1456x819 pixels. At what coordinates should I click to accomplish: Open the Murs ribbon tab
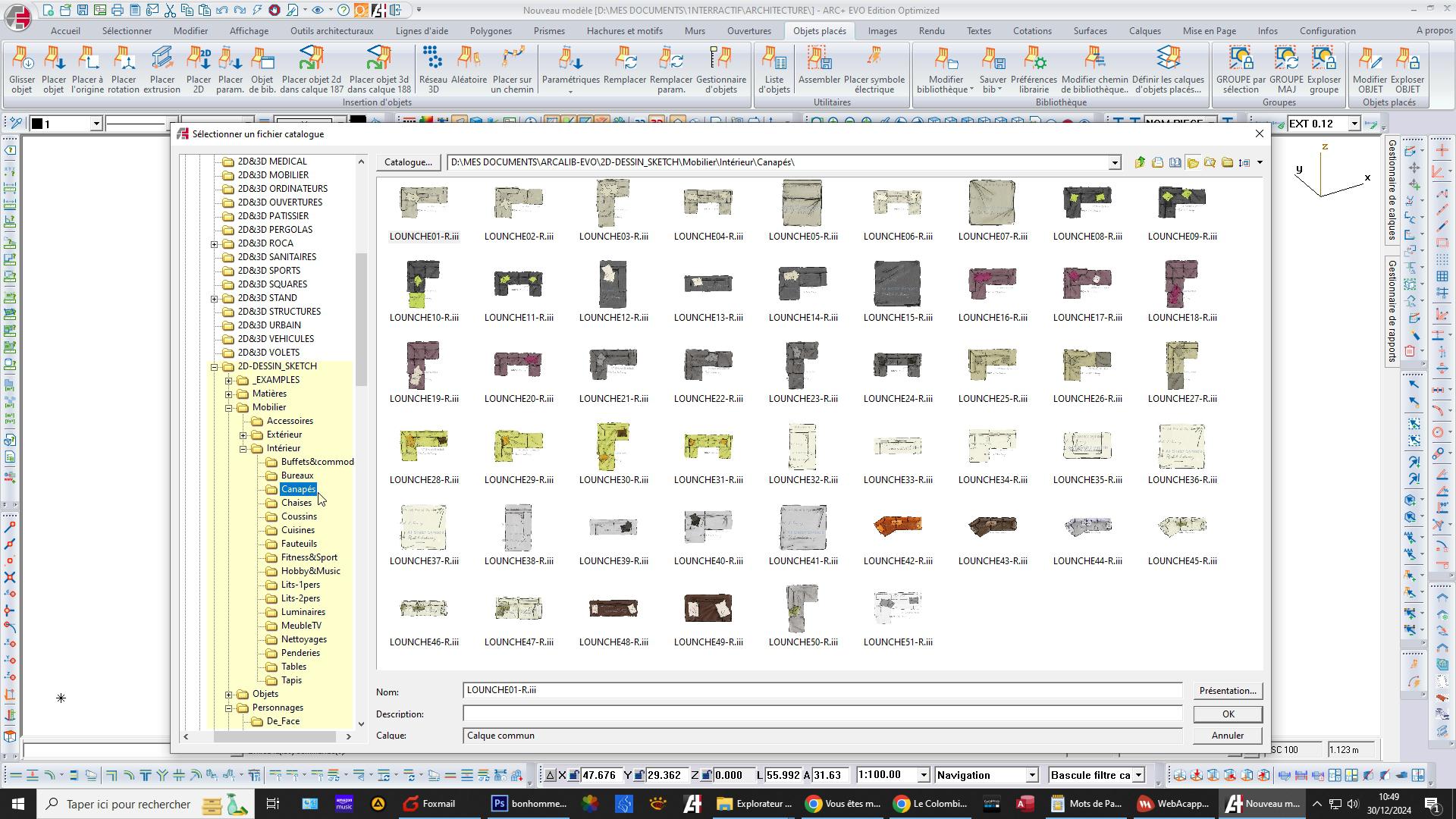click(694, 31)
